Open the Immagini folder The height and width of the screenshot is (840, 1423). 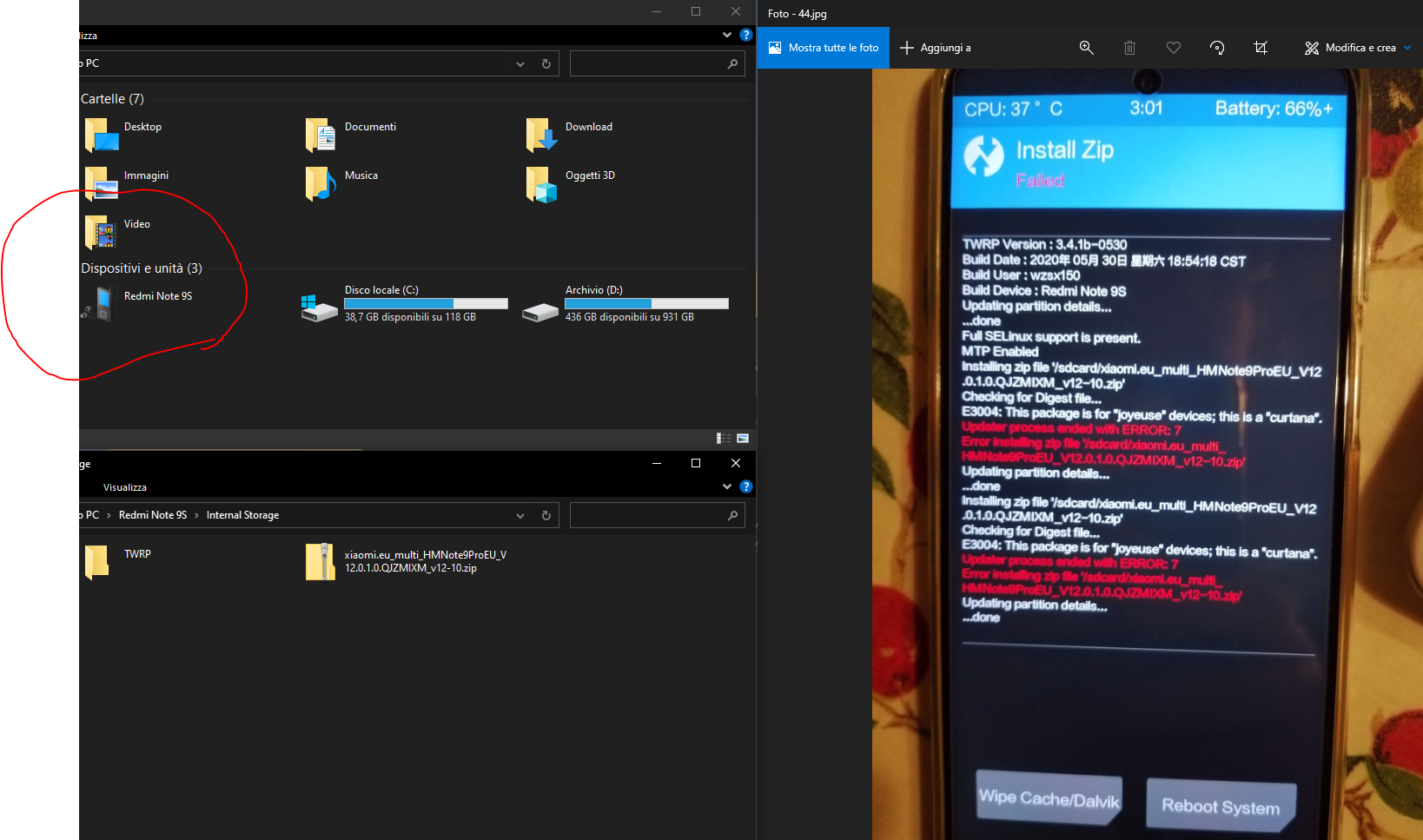(127, 183)
